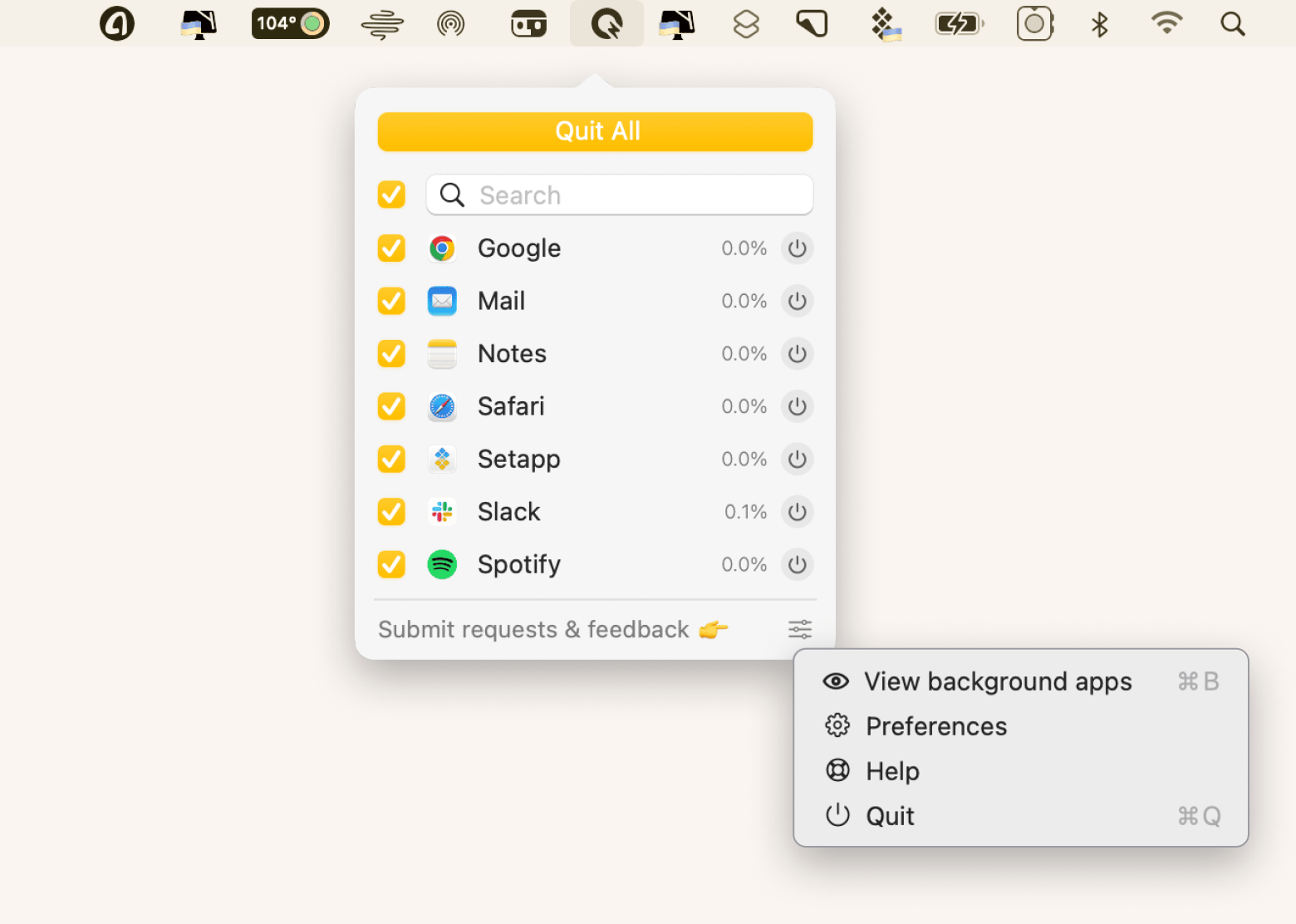Deselect the Setapp checkbox
The image size is (1296, 924).
coord(391,460)
